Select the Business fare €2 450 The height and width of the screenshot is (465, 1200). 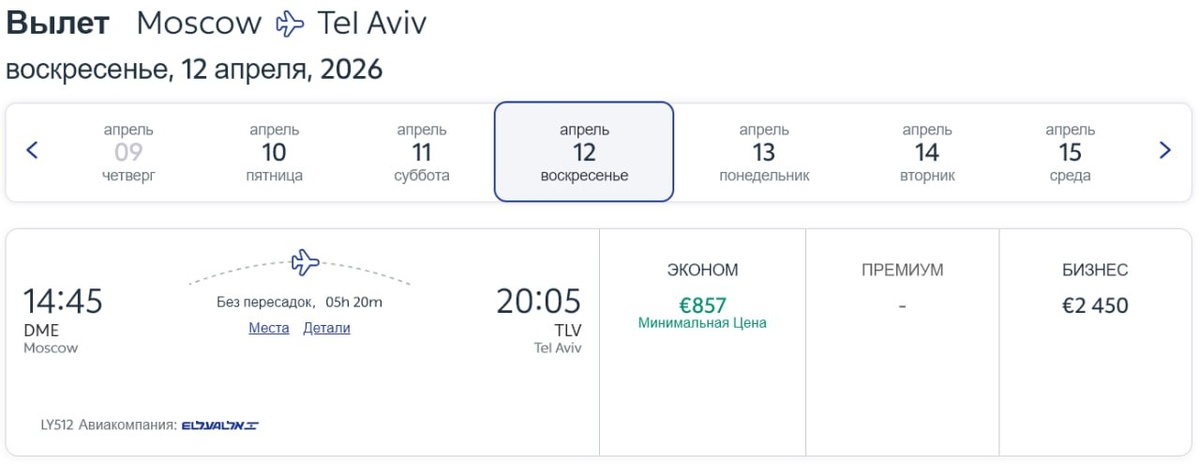tap(1095, 306)
